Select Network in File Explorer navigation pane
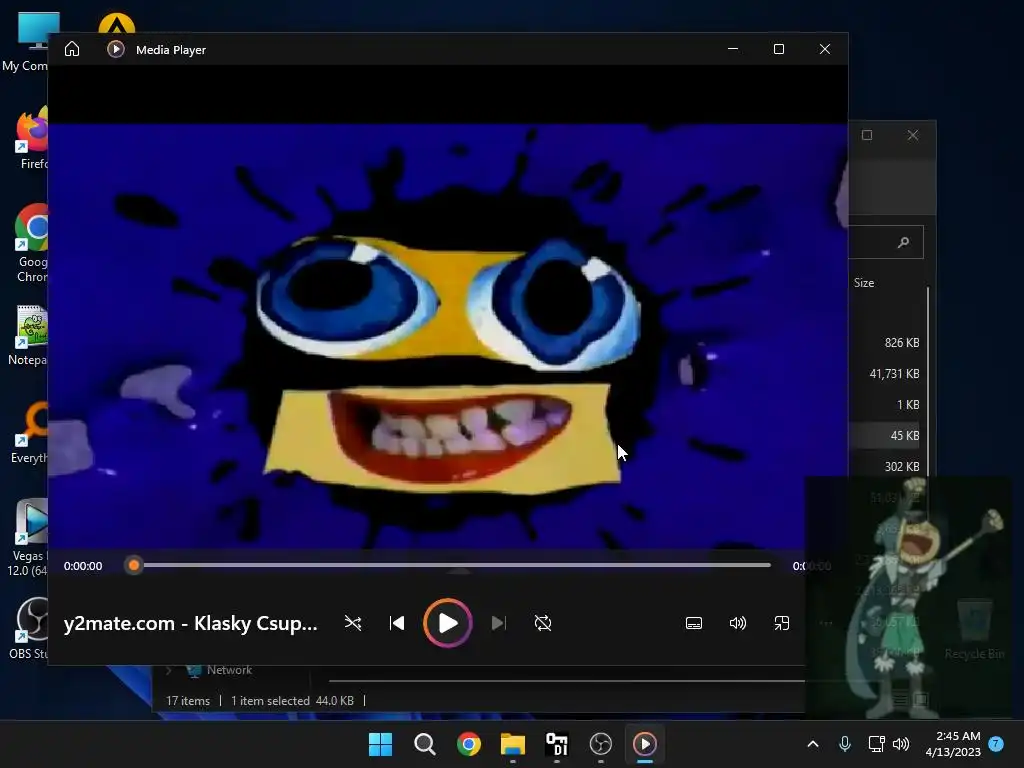 coord(229,670)
